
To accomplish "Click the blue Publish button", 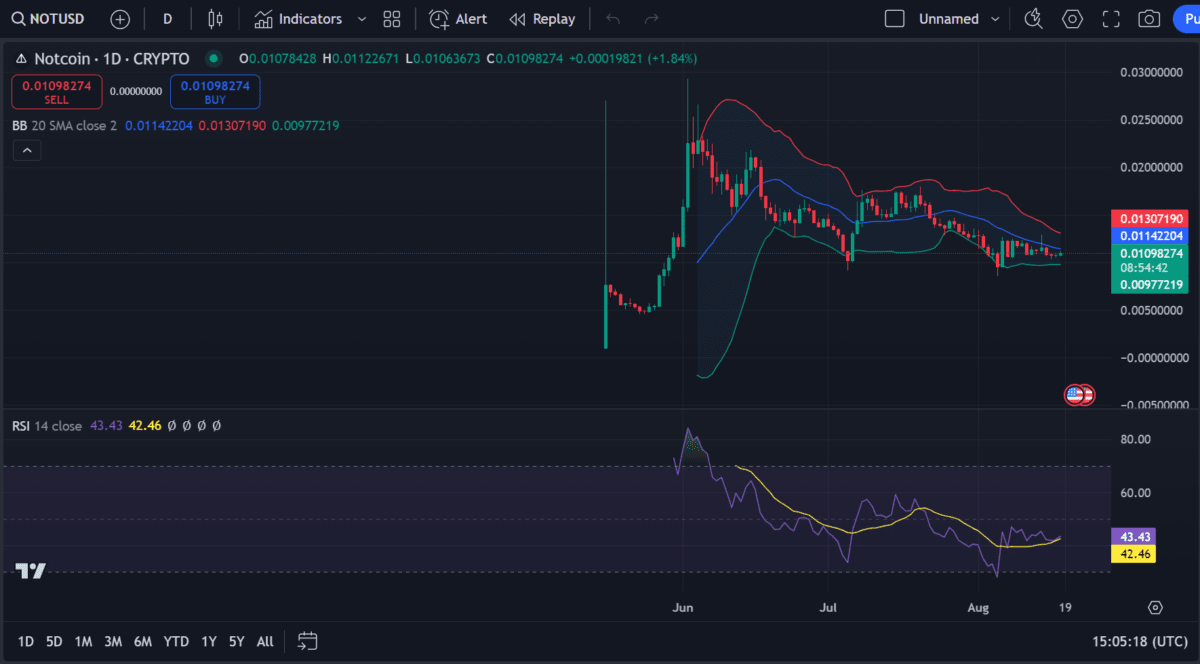I will click(x=1185, y=19).
